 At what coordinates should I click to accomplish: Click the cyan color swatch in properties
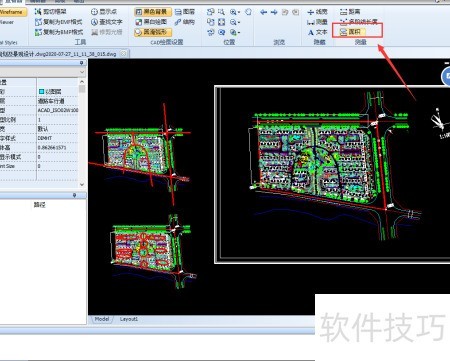point(41,91)
